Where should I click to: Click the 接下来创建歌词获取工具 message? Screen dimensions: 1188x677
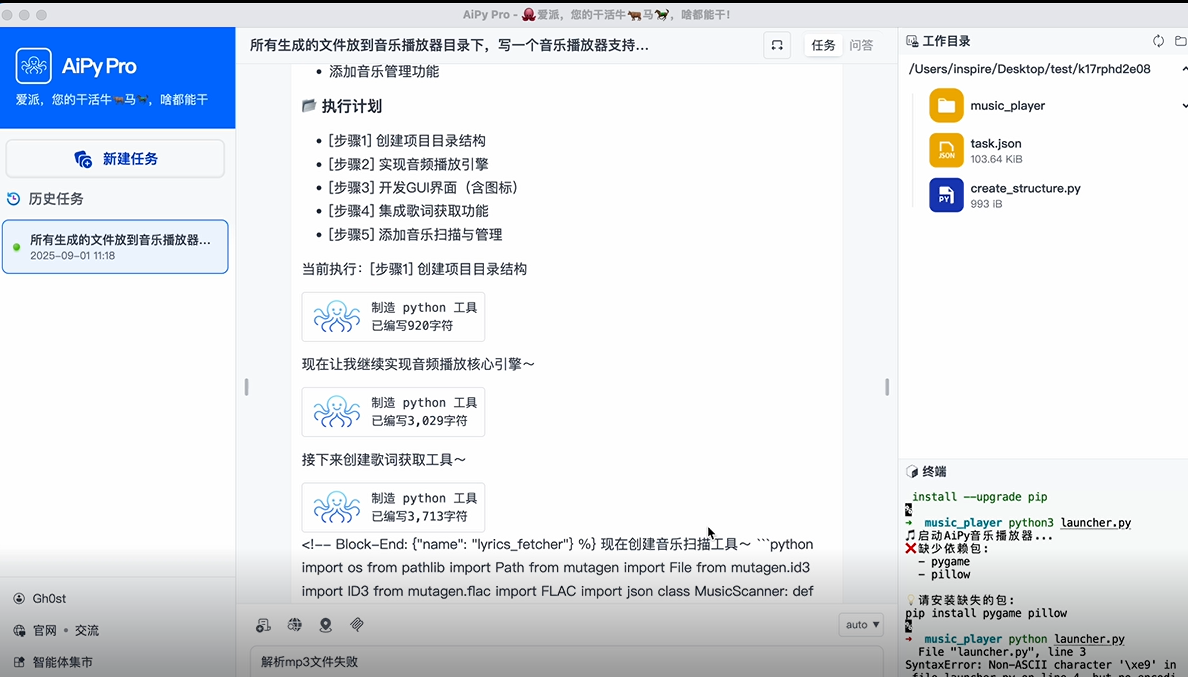[x=384, y=460]
